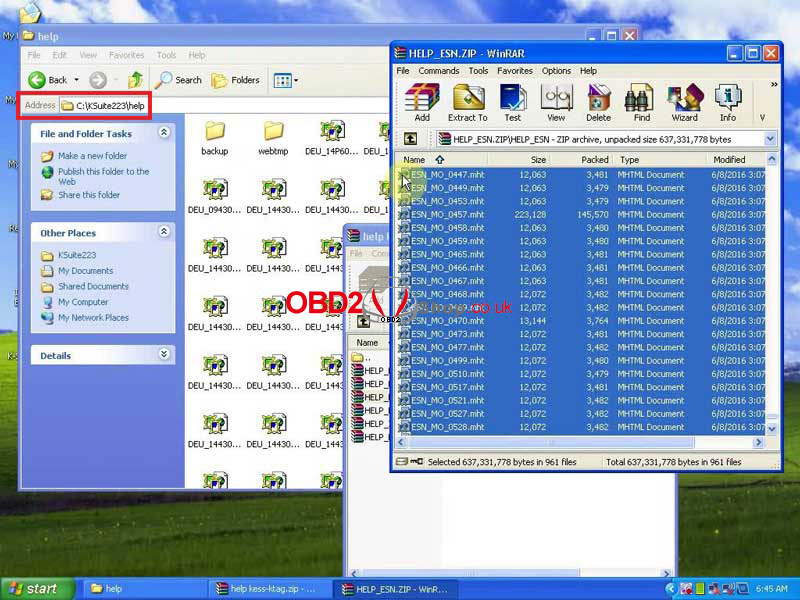Select file ESN_MO_0499.mht
This screenshot has height=600, width=800.
581,360
